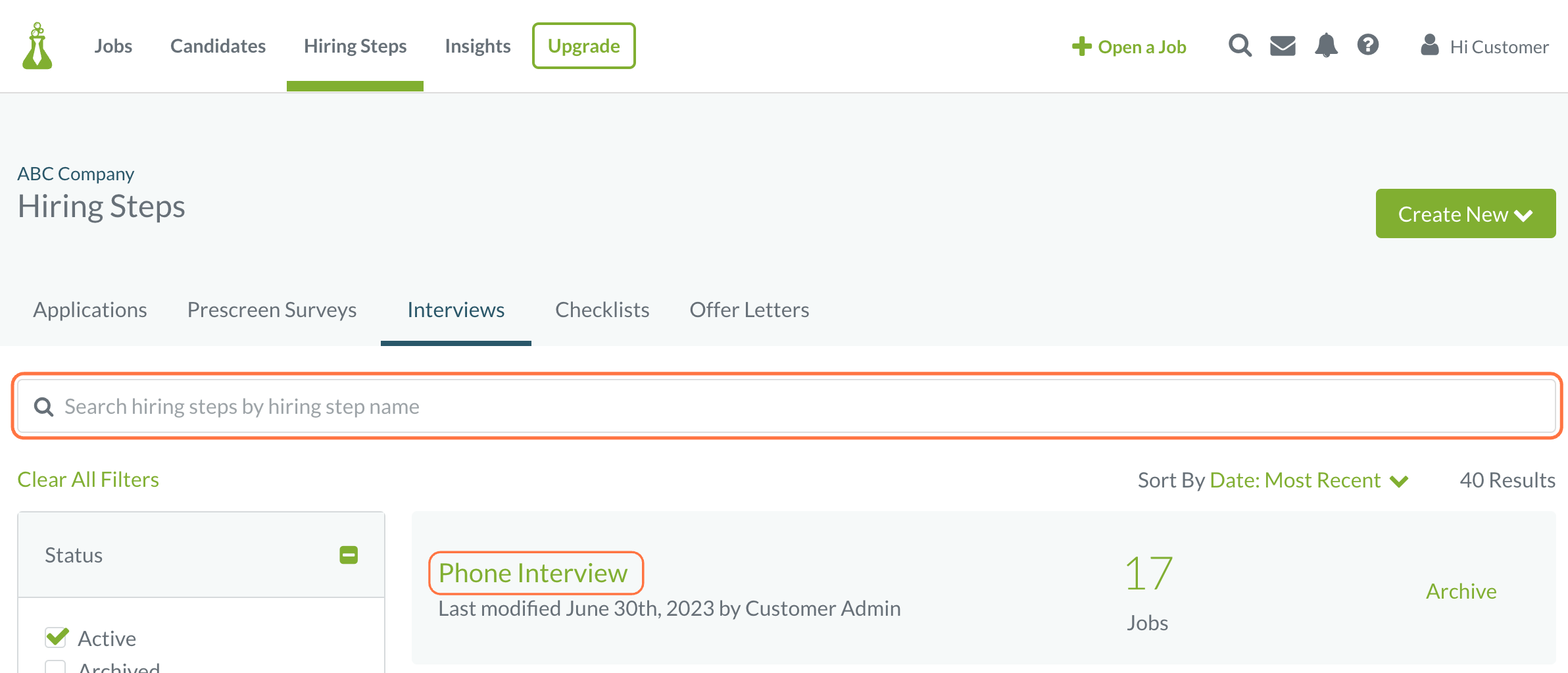
Task: Open the Create New dropdown
Action: click(1465, 214)
